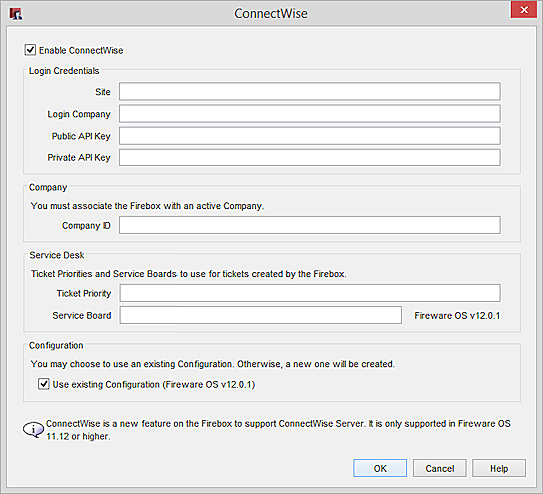Open Help for ConnectWise settings
543x494 pixels.
(499, 468)
